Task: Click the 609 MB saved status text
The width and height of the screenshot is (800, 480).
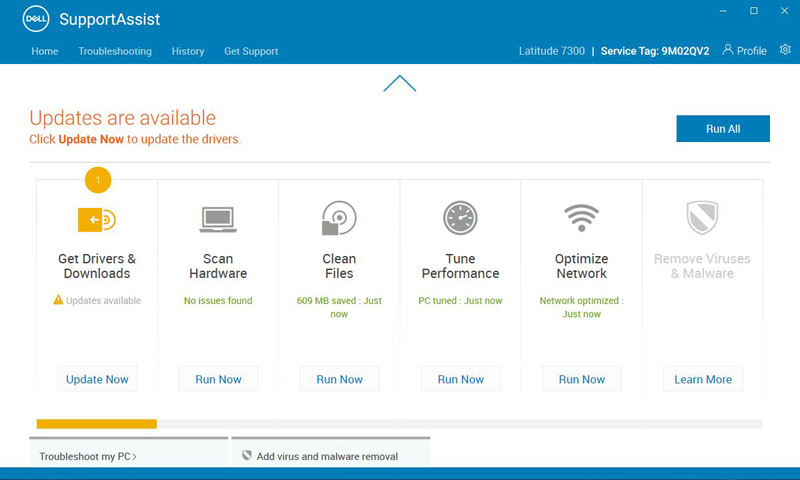Action: click(x=339, y=307)
